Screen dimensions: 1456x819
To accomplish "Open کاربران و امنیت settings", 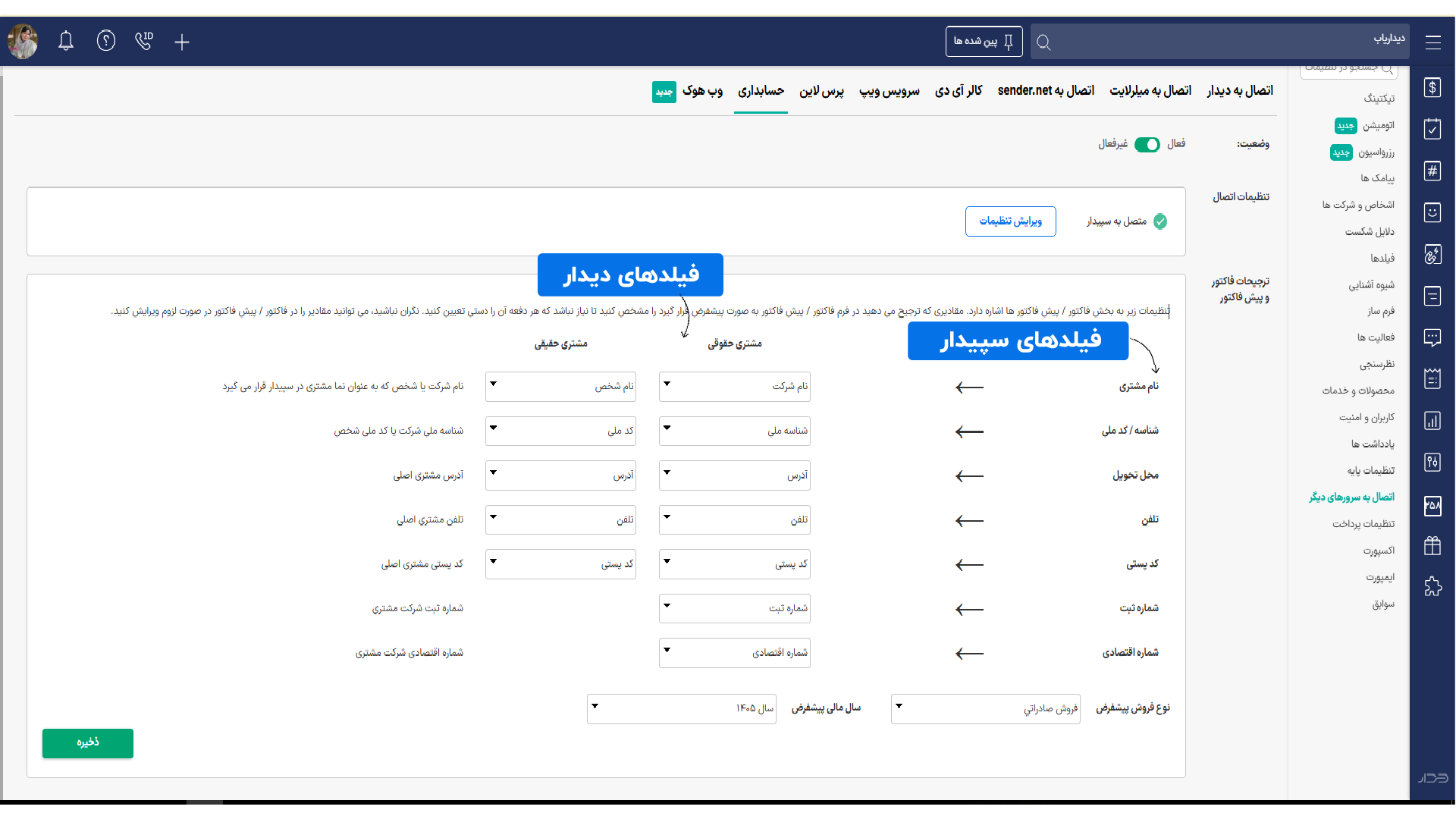I will [1367, 418].
